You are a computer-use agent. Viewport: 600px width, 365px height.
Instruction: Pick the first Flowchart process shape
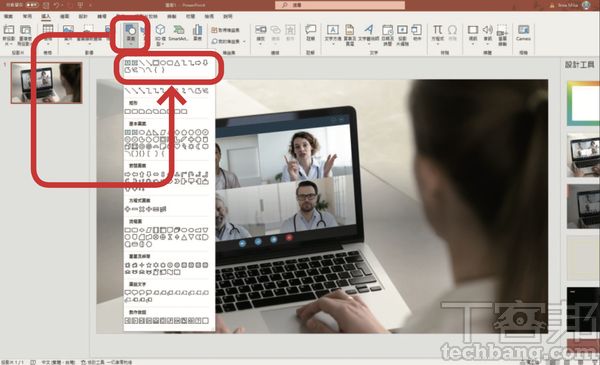click(128, 230)
